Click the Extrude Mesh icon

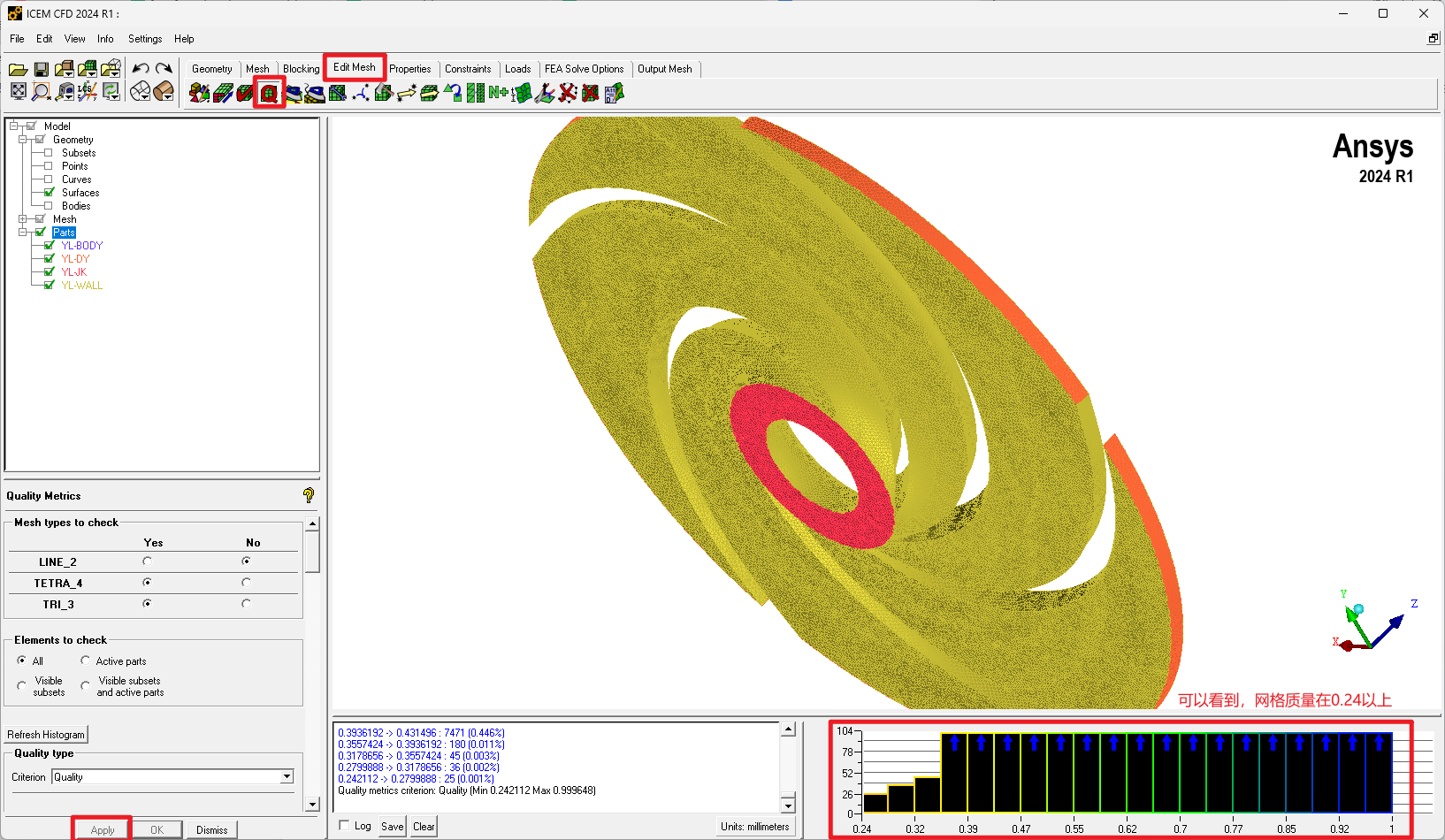click(x=223, y=93)
